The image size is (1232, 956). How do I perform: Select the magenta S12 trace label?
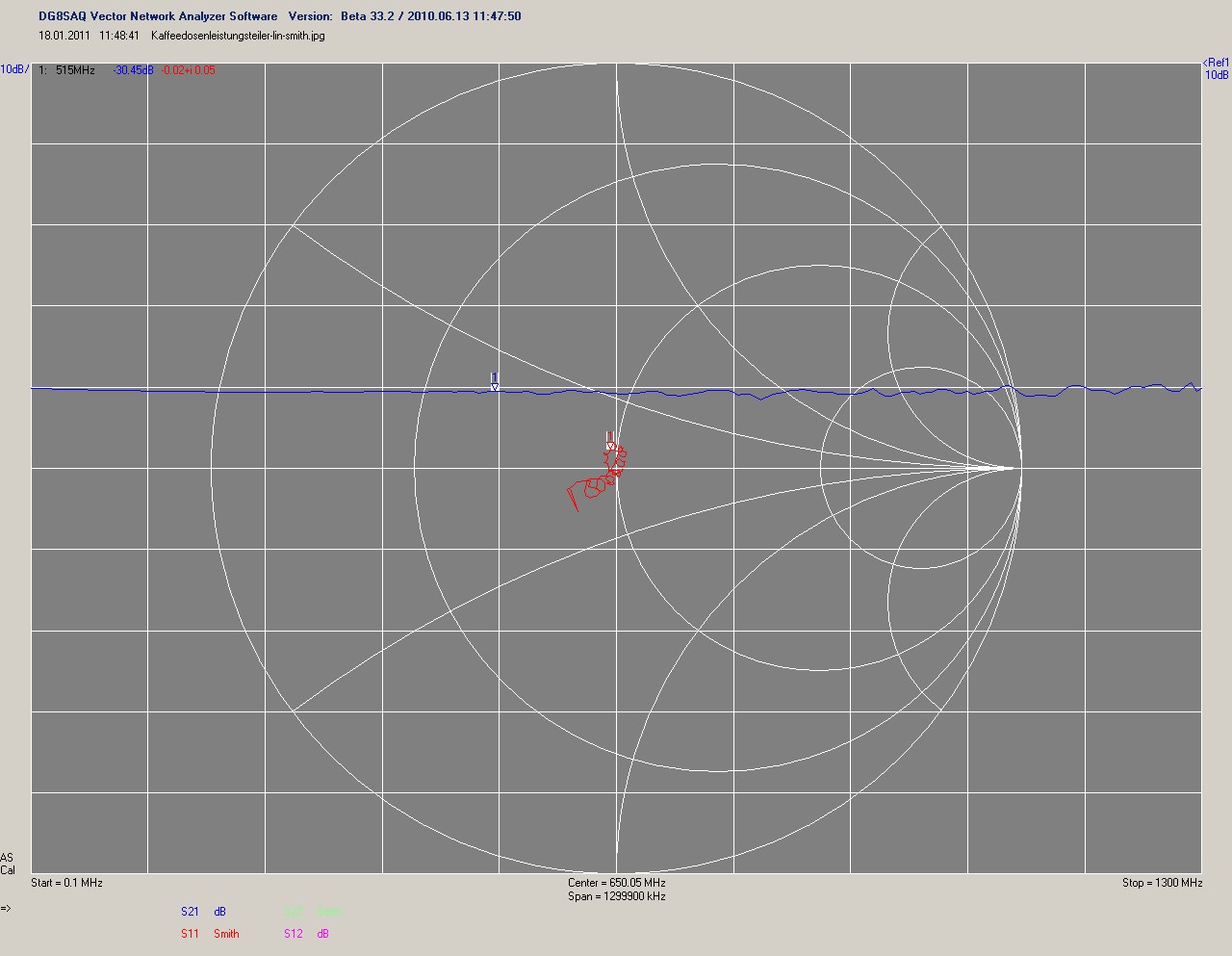(x=293, y=934)
